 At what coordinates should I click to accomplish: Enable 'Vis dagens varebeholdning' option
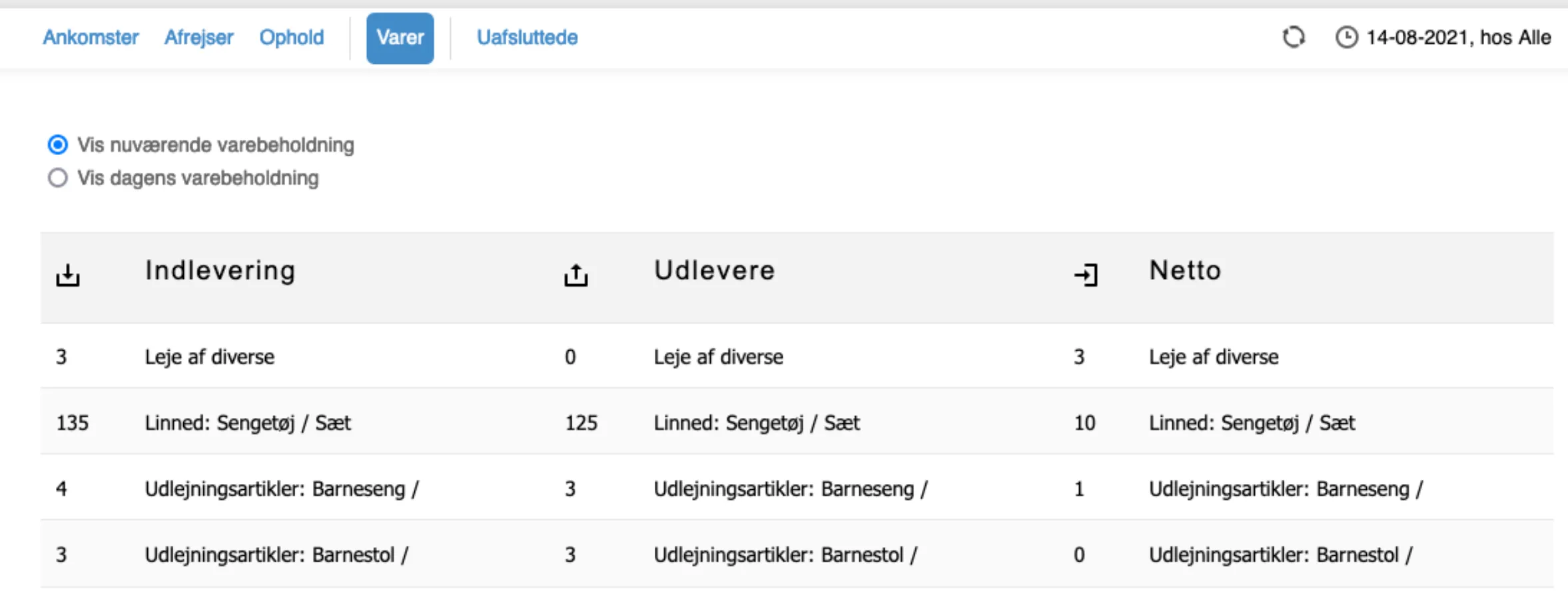coord(57,178)
